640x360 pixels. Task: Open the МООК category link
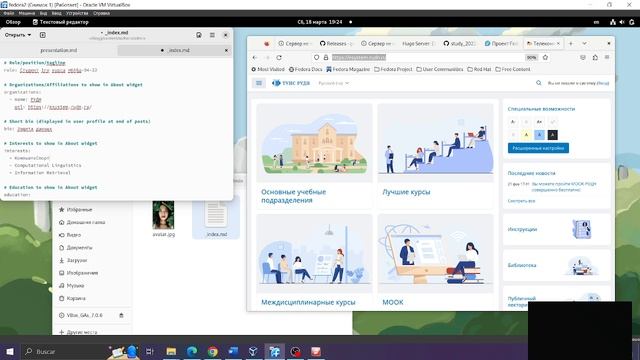393,302
